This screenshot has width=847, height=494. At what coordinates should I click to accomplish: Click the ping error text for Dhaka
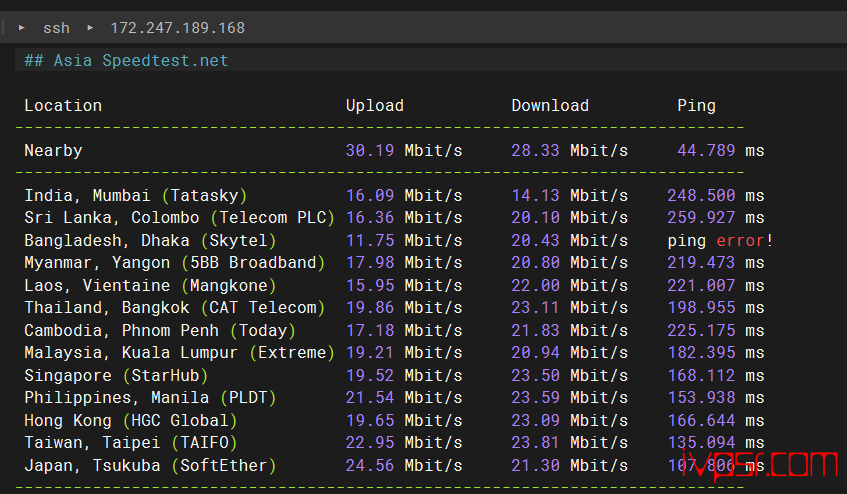click(x=720, y=240)
